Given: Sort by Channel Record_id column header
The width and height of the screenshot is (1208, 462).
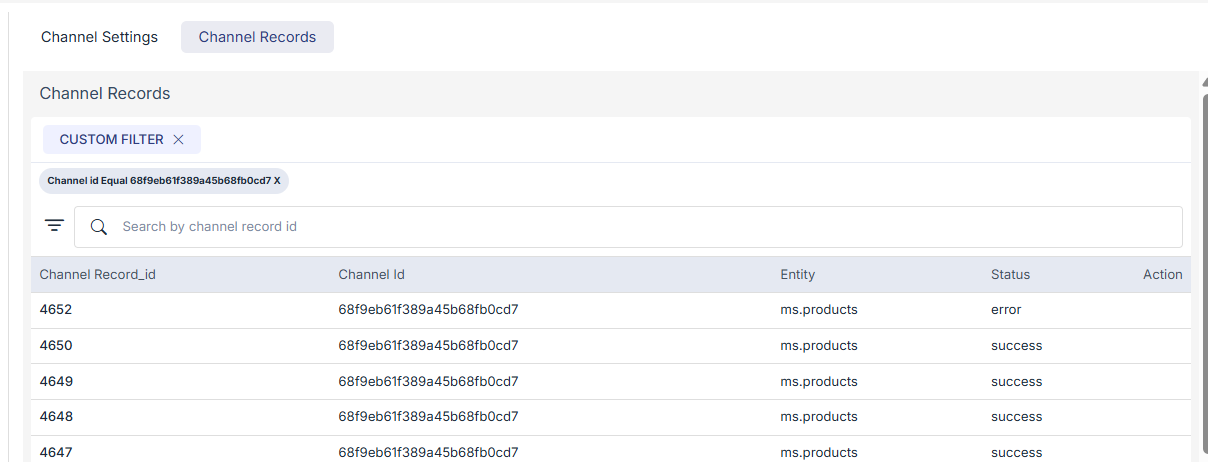Looking at the screenshot, I should pos(97,274).
